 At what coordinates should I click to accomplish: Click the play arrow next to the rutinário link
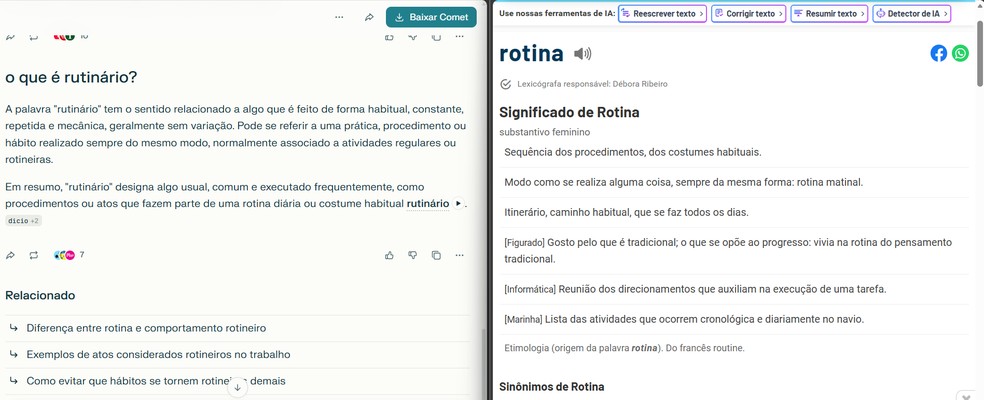coord(458,203)
